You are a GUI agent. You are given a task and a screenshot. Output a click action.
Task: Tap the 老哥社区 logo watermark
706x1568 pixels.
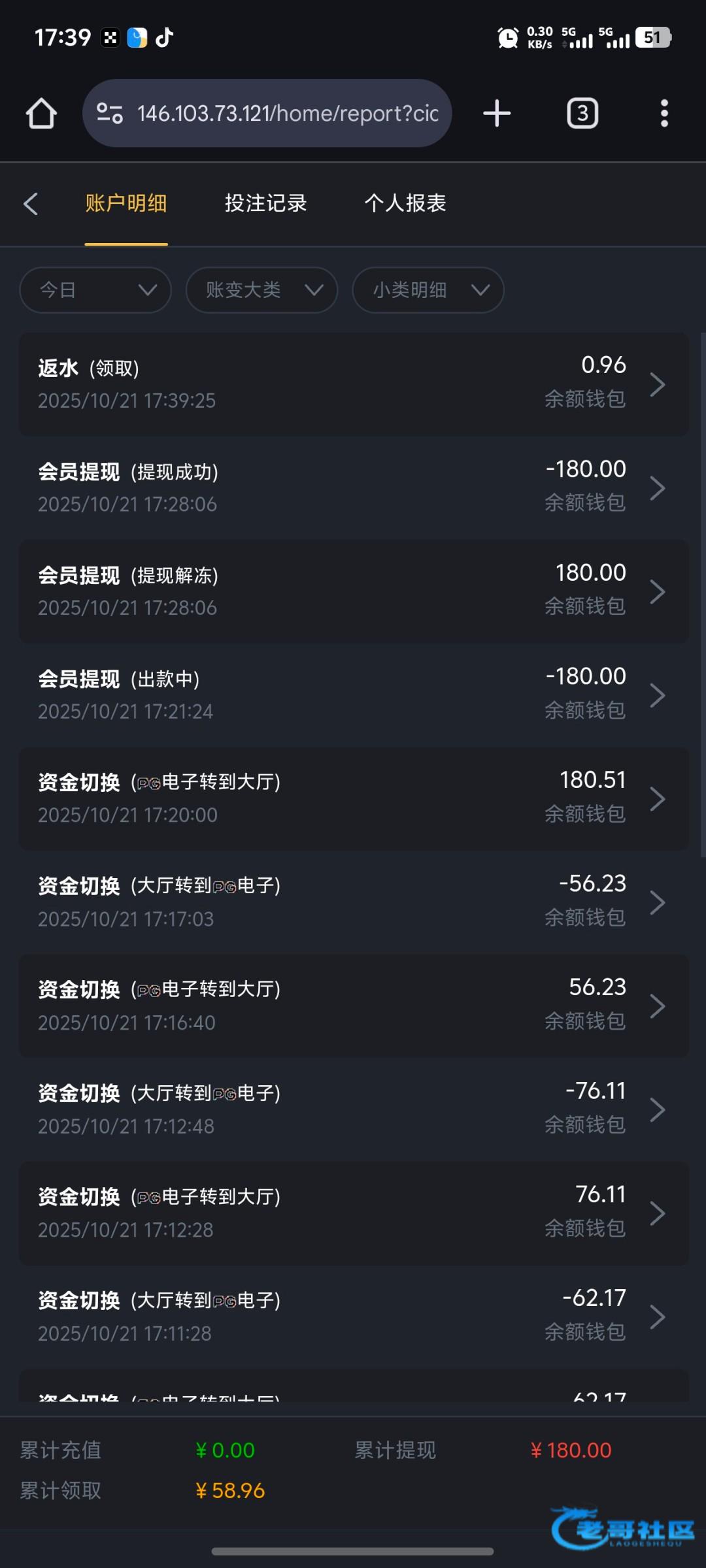pyautogui.click(x=623, y=1527)
